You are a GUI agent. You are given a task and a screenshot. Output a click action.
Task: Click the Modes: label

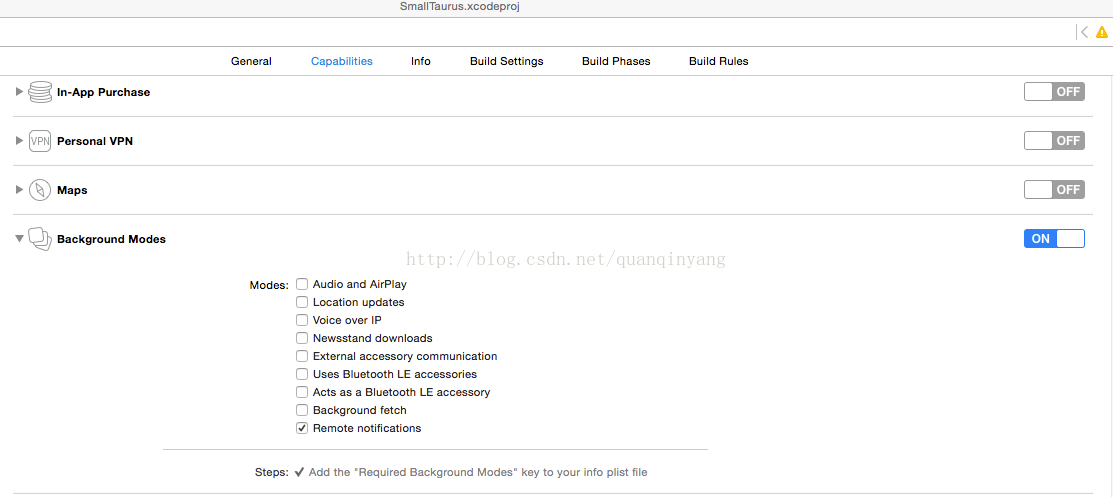coord(269,285)
